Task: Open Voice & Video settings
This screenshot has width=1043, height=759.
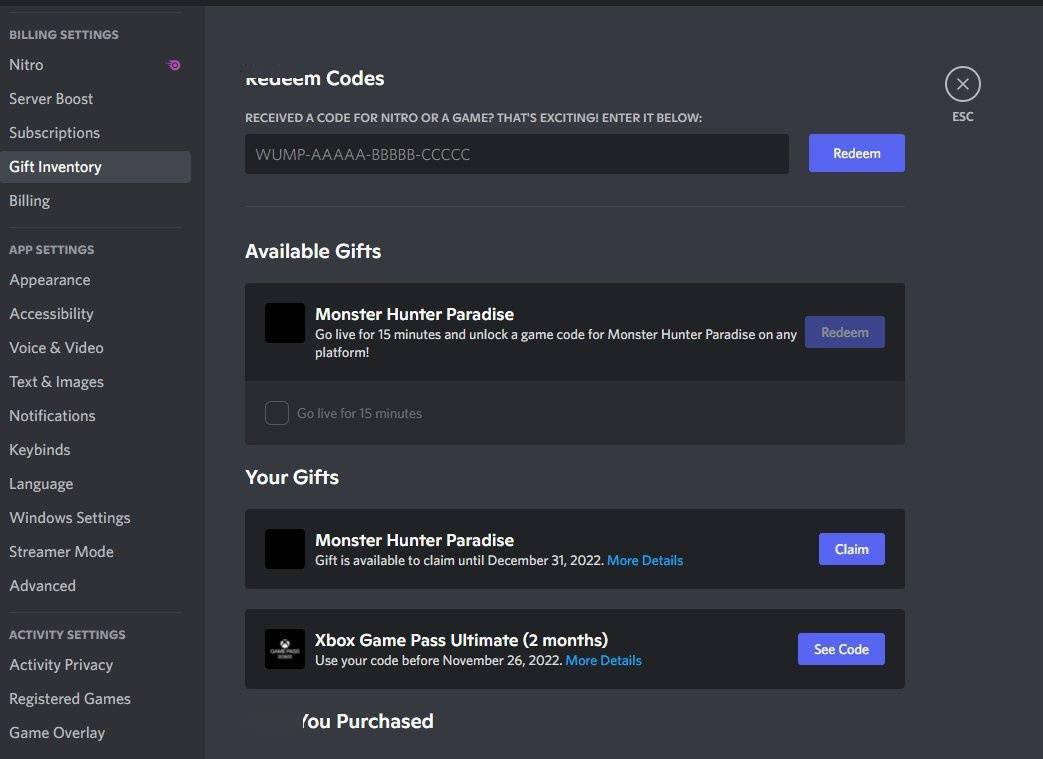Action: 56,347
